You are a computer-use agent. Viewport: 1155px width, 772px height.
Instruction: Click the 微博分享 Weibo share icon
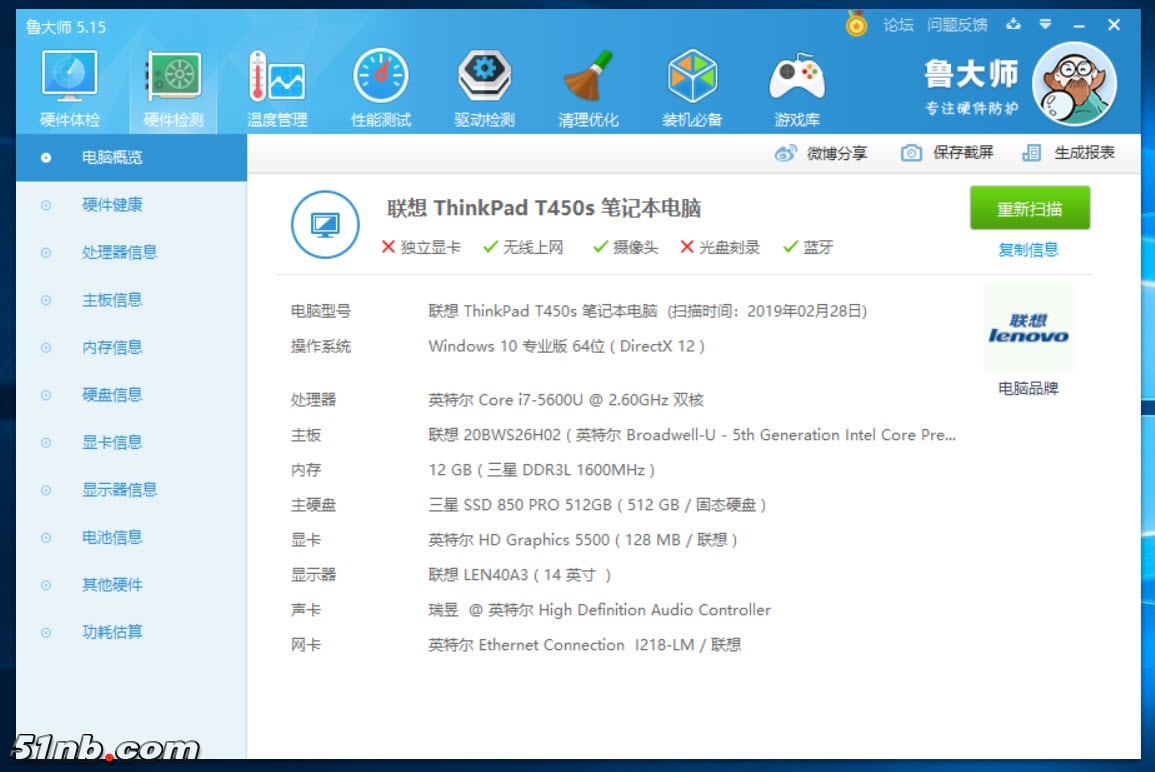tap(786, 153)
